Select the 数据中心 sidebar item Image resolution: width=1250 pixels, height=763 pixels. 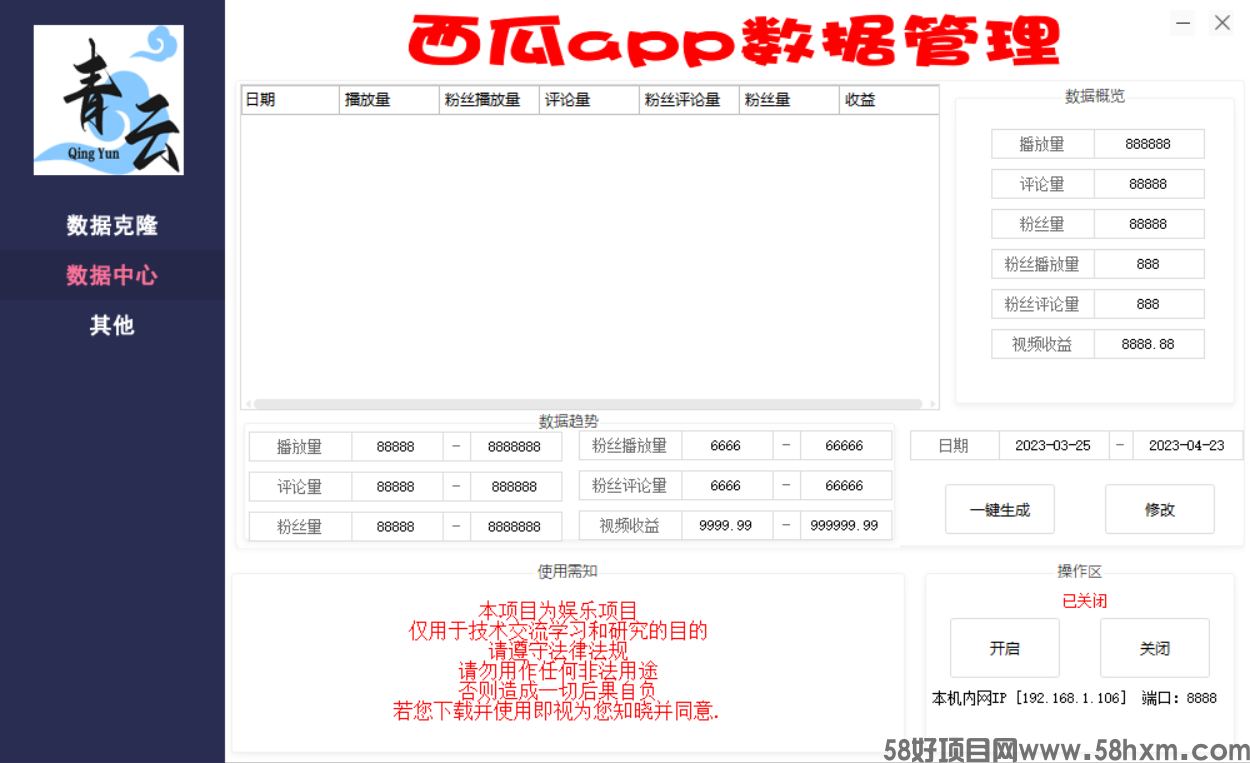tap(112, 275)
